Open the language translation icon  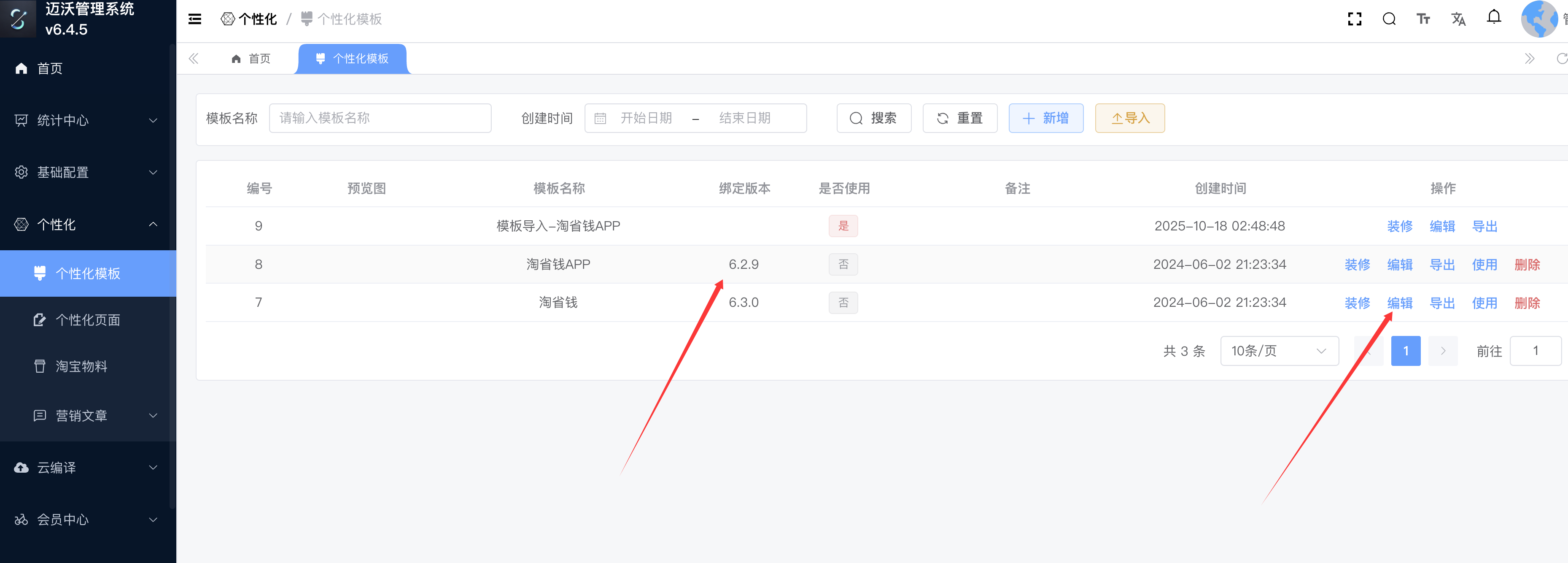coord(1458,19)
